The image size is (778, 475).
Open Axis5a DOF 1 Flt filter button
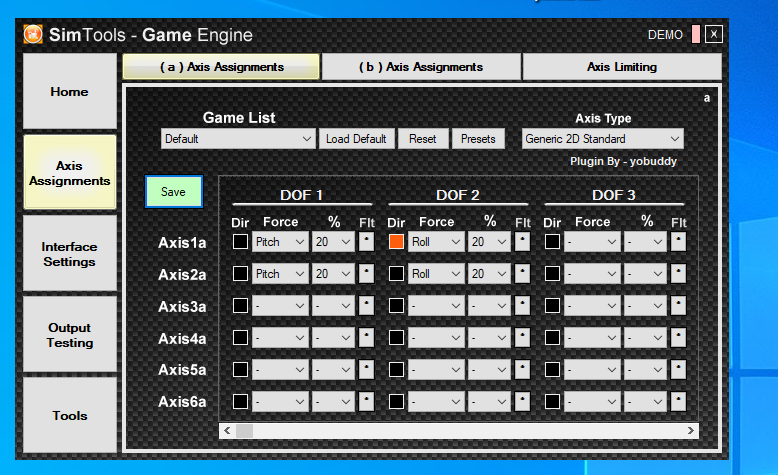[x=366, y=369]
